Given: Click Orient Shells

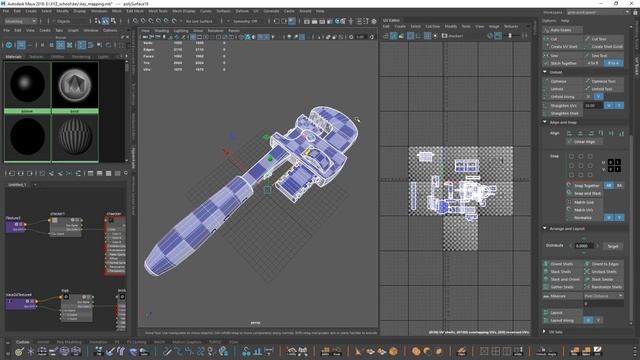Looking at the screenshot, I should (562, 264).
